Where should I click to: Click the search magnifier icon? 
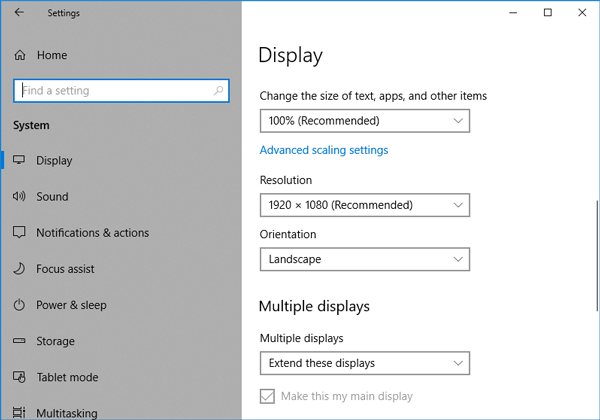[219, 90]
